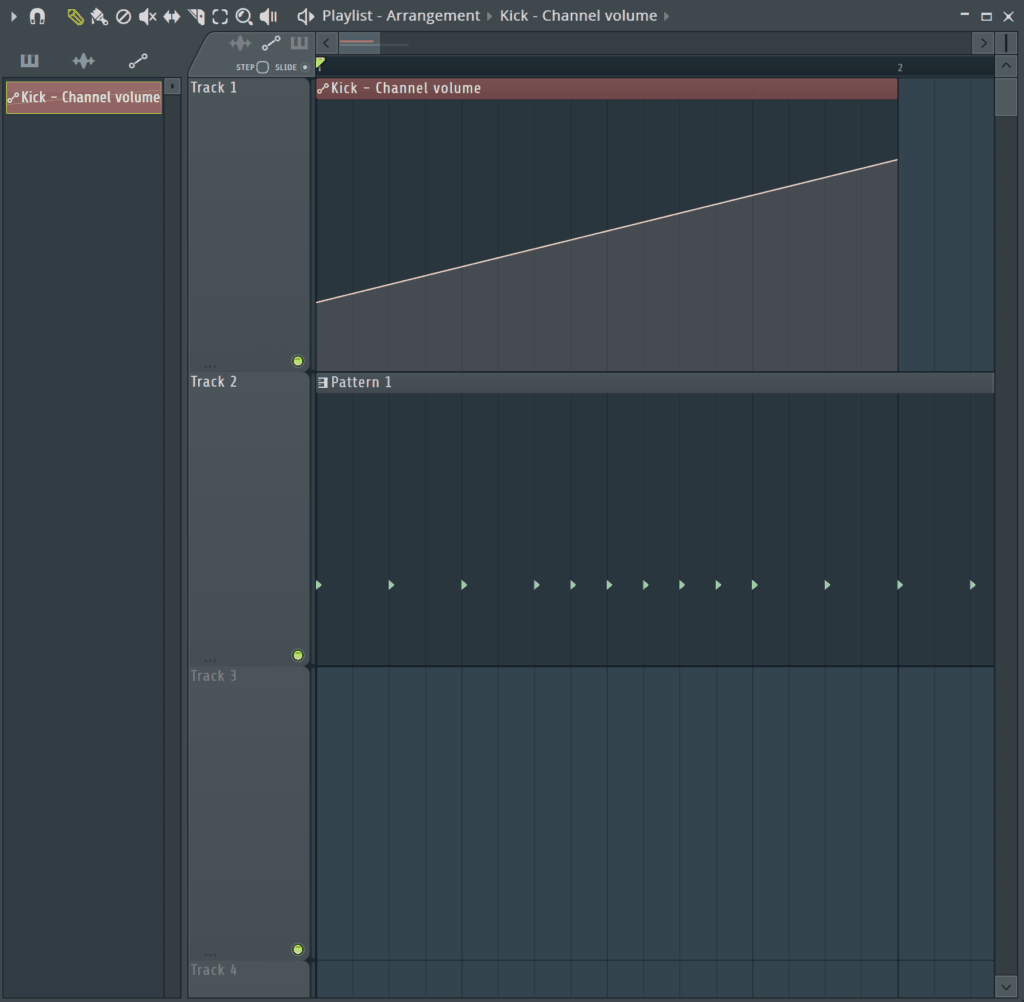Select the Paint brush tool

click(x=99, y=16)
